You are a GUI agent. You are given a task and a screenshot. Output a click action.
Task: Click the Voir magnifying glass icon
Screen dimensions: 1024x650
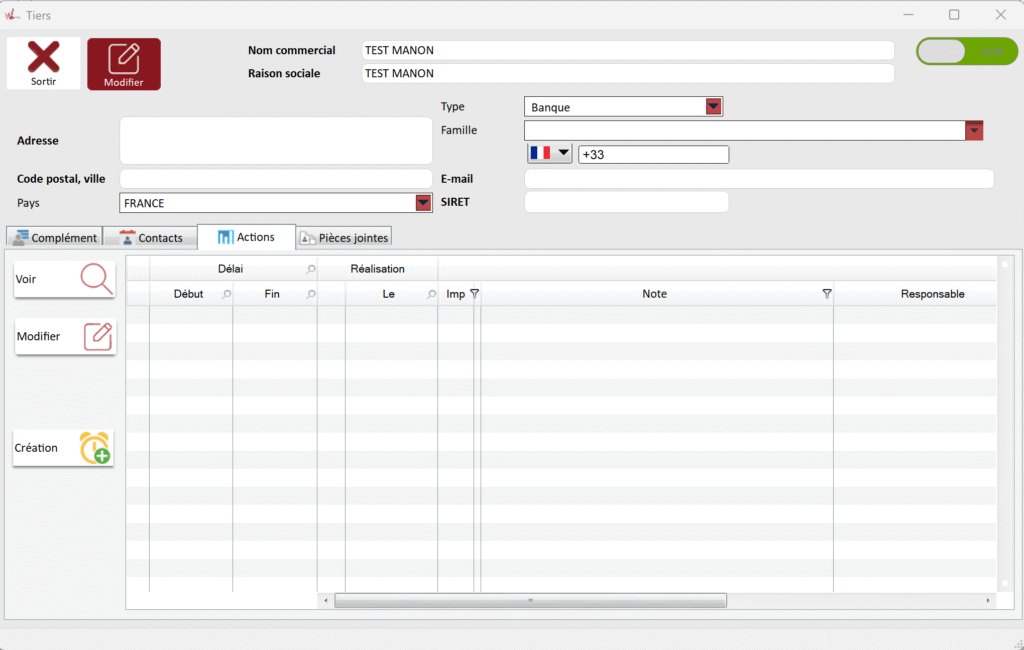pos(96,279)
